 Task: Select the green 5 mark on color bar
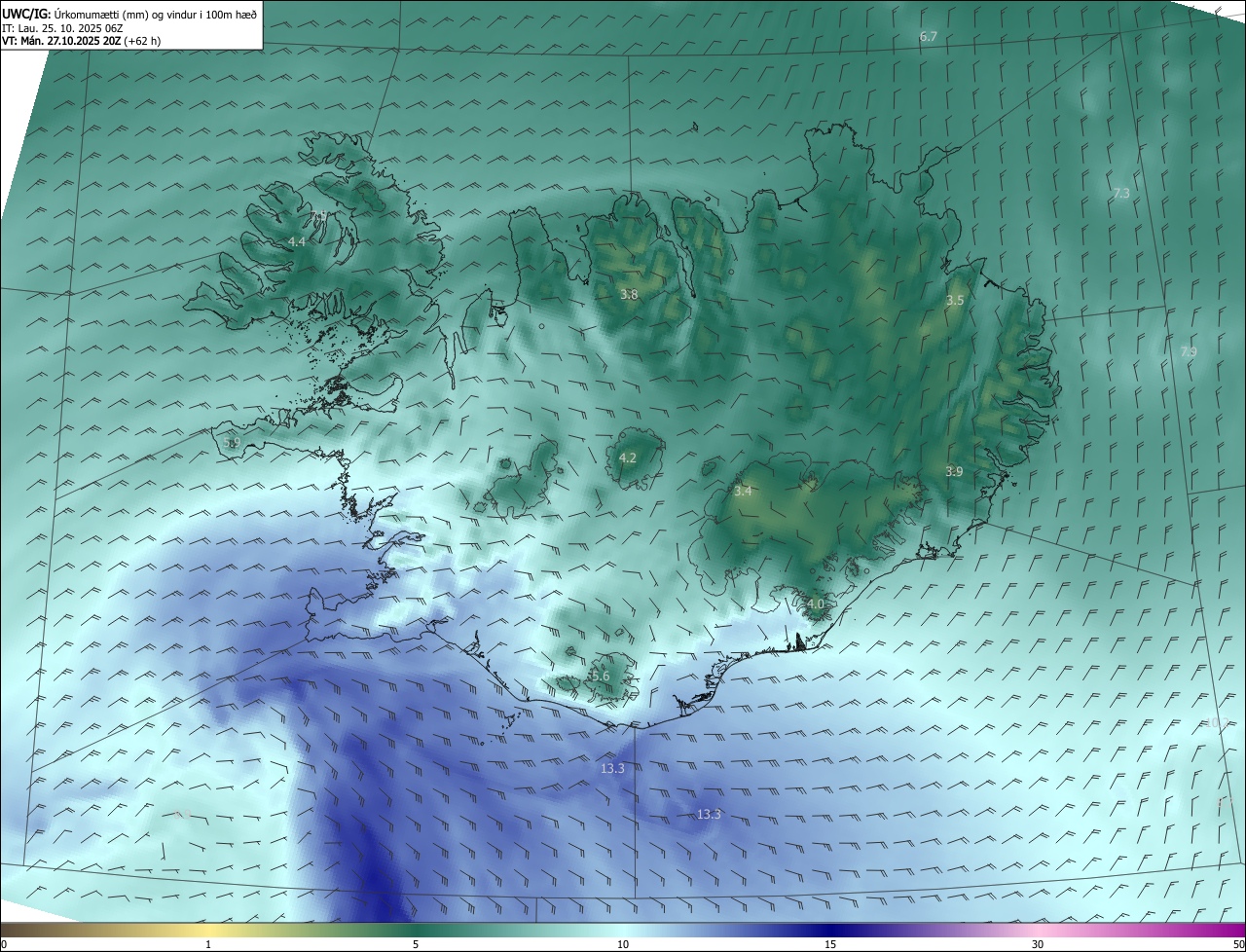pyautogui.click(x=416, y=944)
